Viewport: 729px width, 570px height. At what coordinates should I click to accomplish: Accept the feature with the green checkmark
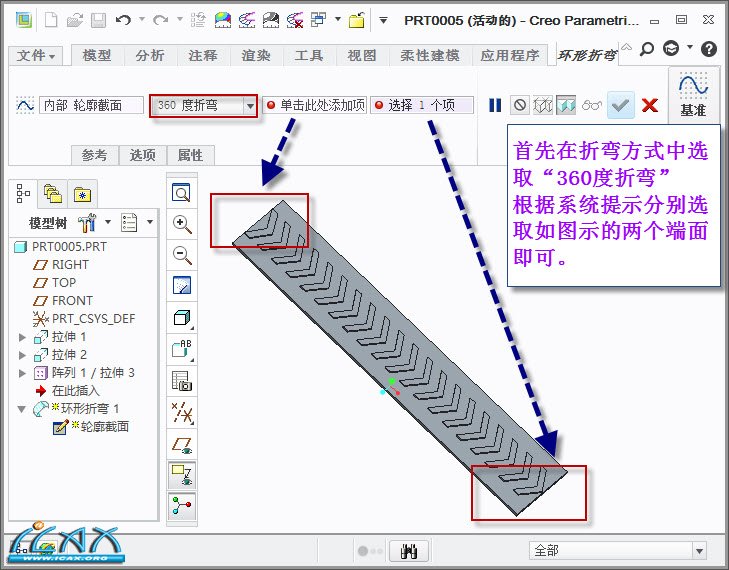coord(620,106)
